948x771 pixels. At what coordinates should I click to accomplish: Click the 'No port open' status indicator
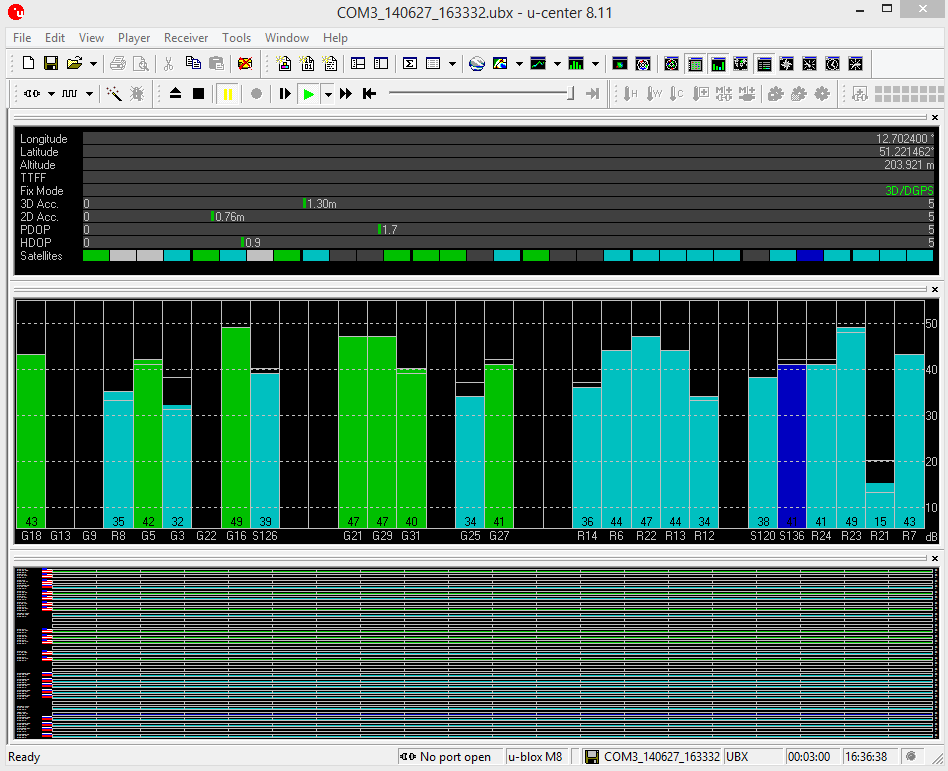(447, 757)
